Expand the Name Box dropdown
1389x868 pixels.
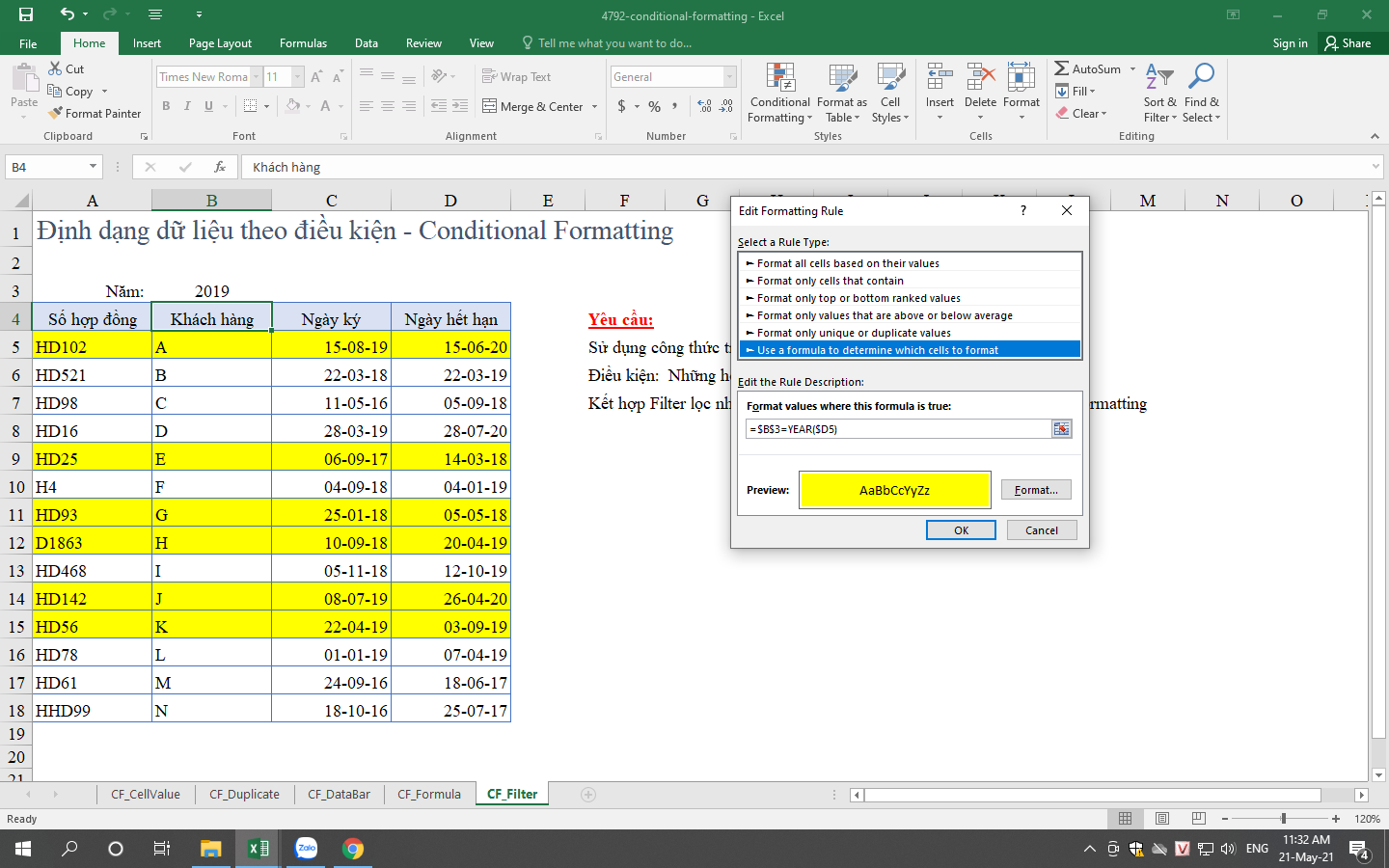point(93,167)
